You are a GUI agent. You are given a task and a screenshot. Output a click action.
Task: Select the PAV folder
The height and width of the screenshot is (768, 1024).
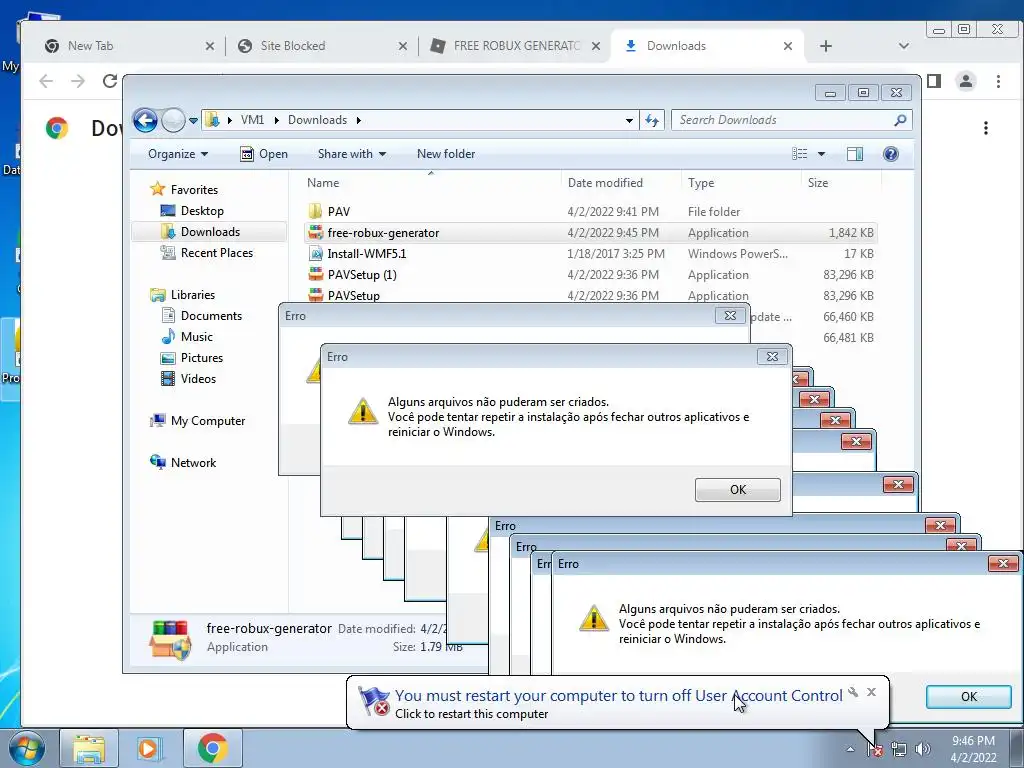[590, 212]
